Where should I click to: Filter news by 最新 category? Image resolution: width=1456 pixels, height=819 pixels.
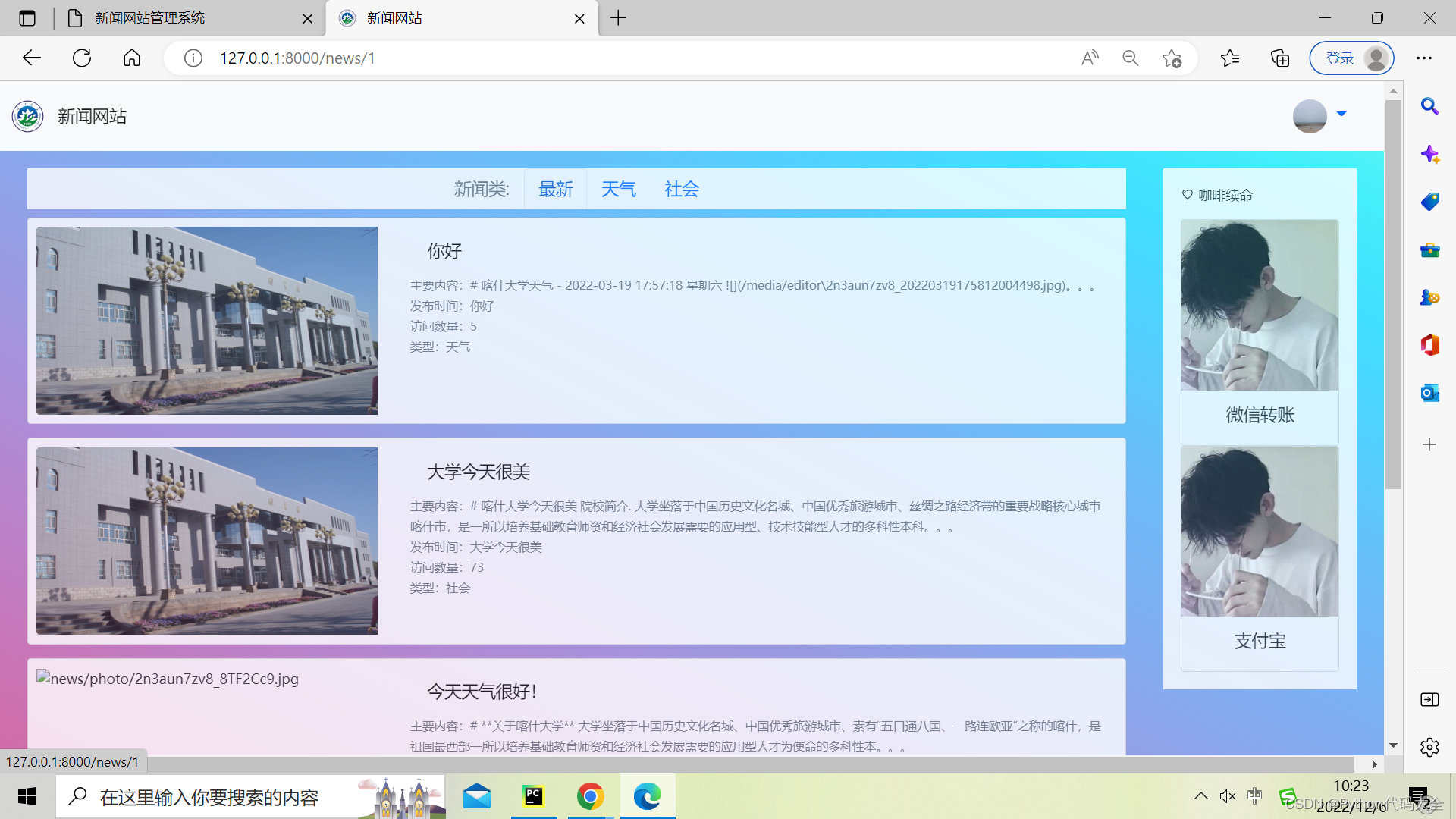[x=555, y=190]
